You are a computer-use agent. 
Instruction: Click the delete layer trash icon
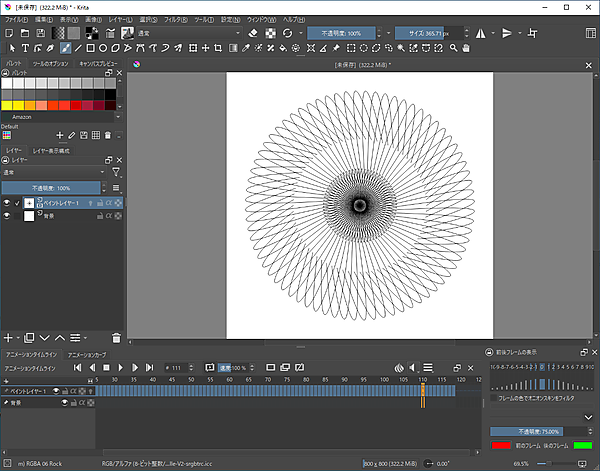(116, 339)
